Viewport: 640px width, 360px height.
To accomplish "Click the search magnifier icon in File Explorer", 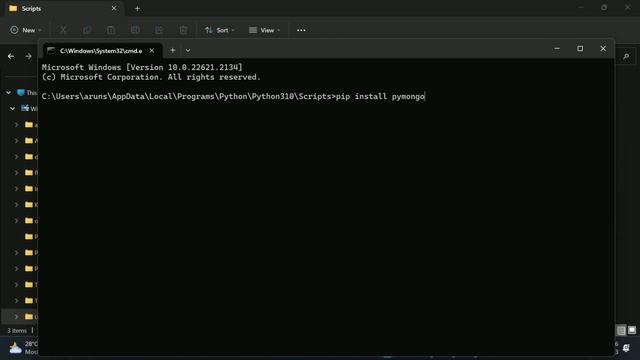I will point(626,56).
